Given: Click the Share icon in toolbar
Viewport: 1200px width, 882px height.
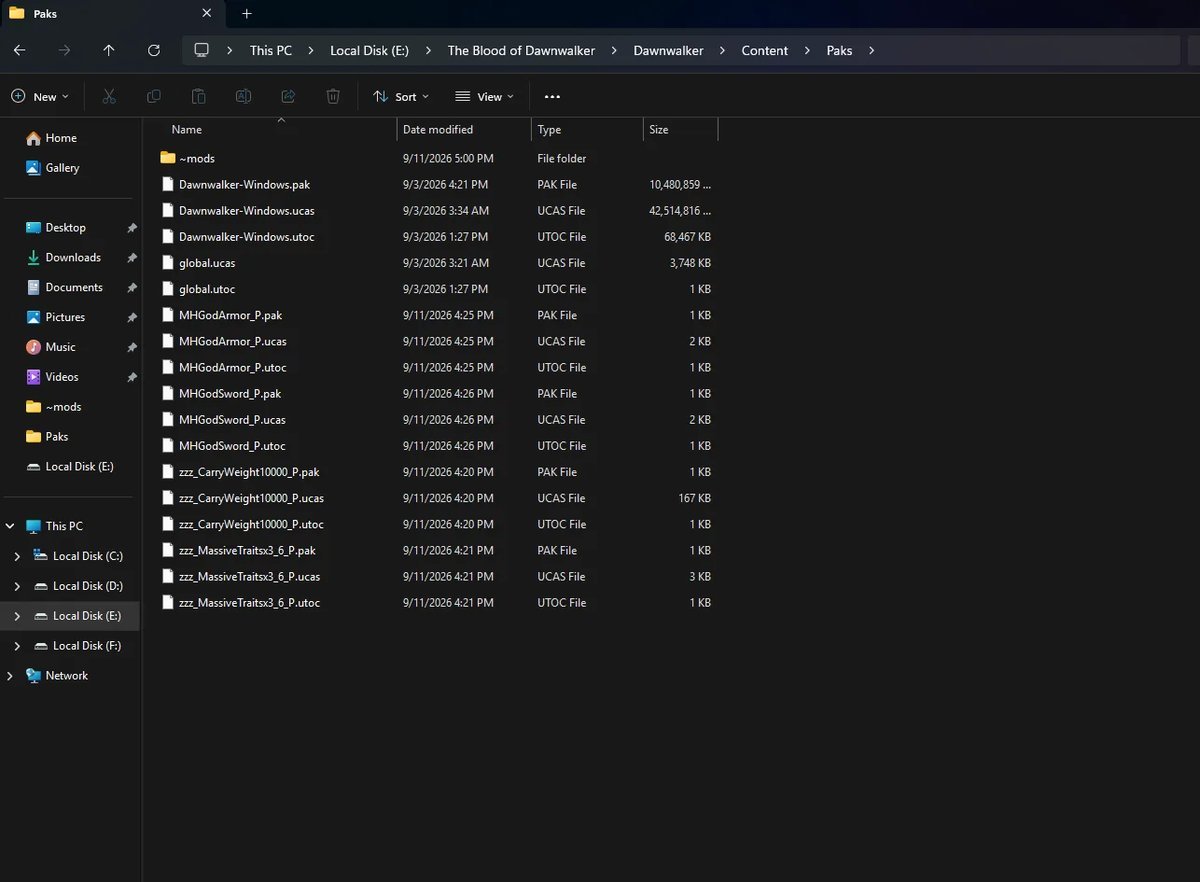Looking at the screenshot, I should [x=288, y=96].
